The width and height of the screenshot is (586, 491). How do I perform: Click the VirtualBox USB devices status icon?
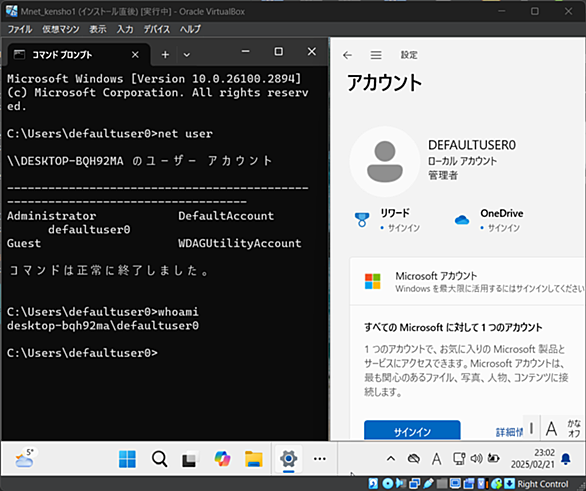428,484
